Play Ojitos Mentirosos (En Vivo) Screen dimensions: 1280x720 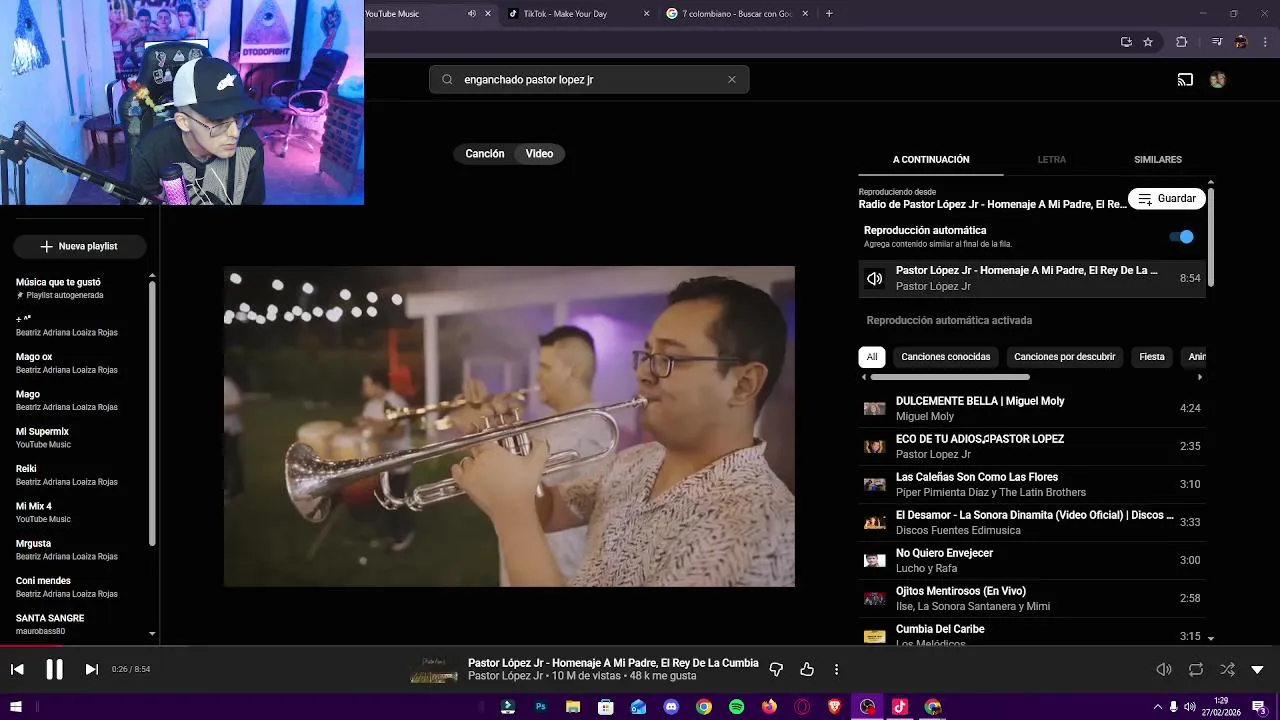[x=1032, y=598]
